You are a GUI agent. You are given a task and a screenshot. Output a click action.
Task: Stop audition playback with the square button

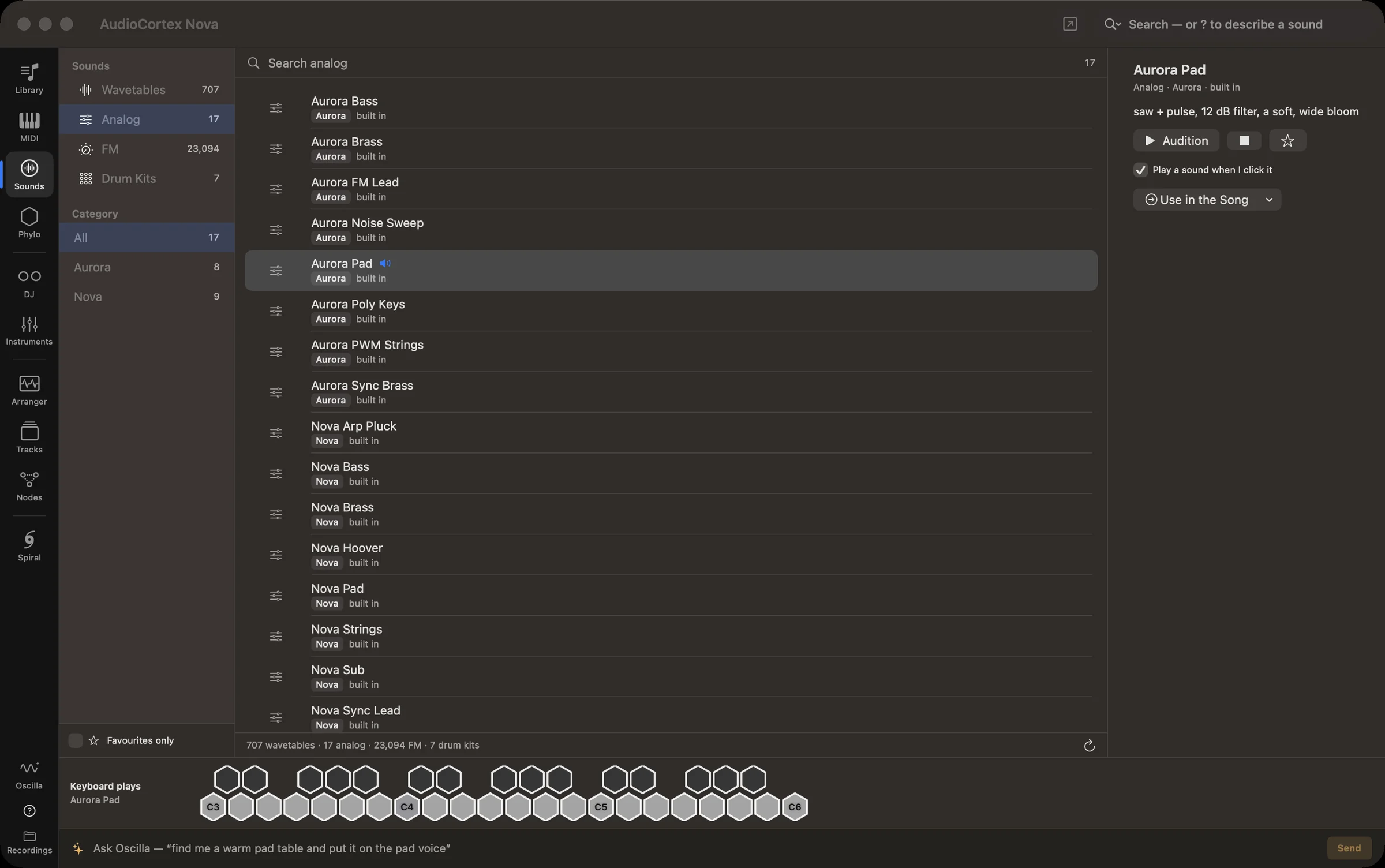tap(1244, 141)
